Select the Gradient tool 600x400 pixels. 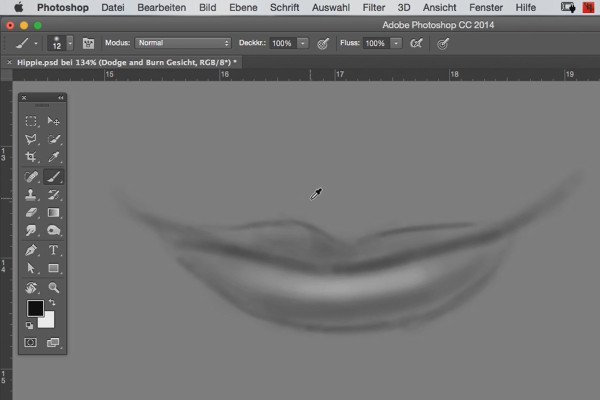[53, 212]
